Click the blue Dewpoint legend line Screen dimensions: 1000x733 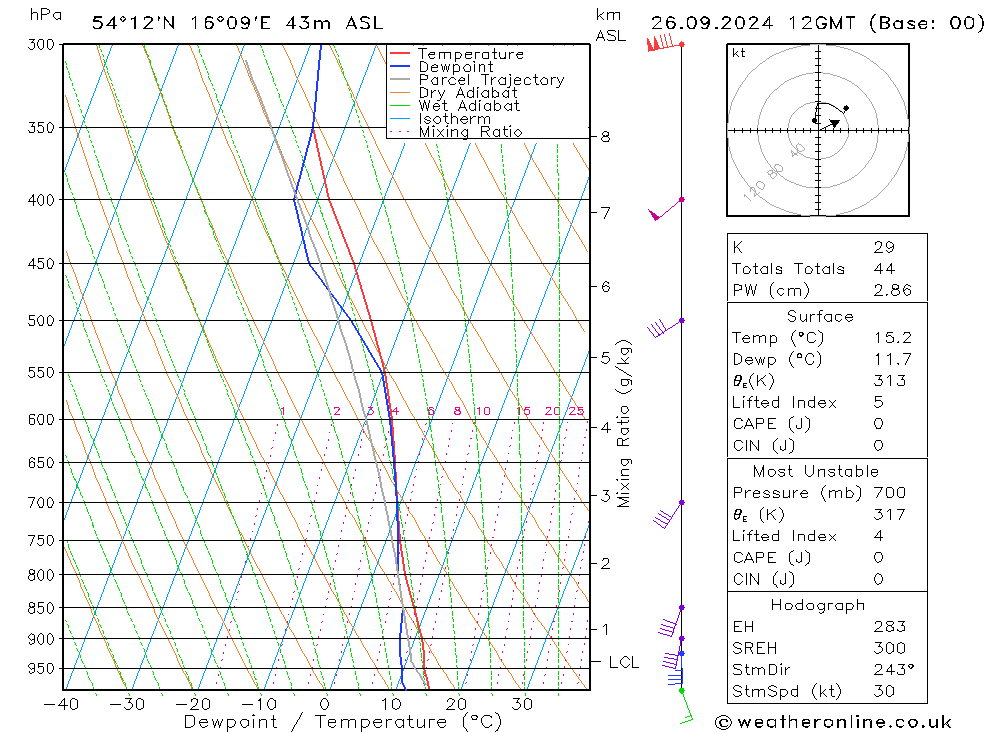[399, 66]
